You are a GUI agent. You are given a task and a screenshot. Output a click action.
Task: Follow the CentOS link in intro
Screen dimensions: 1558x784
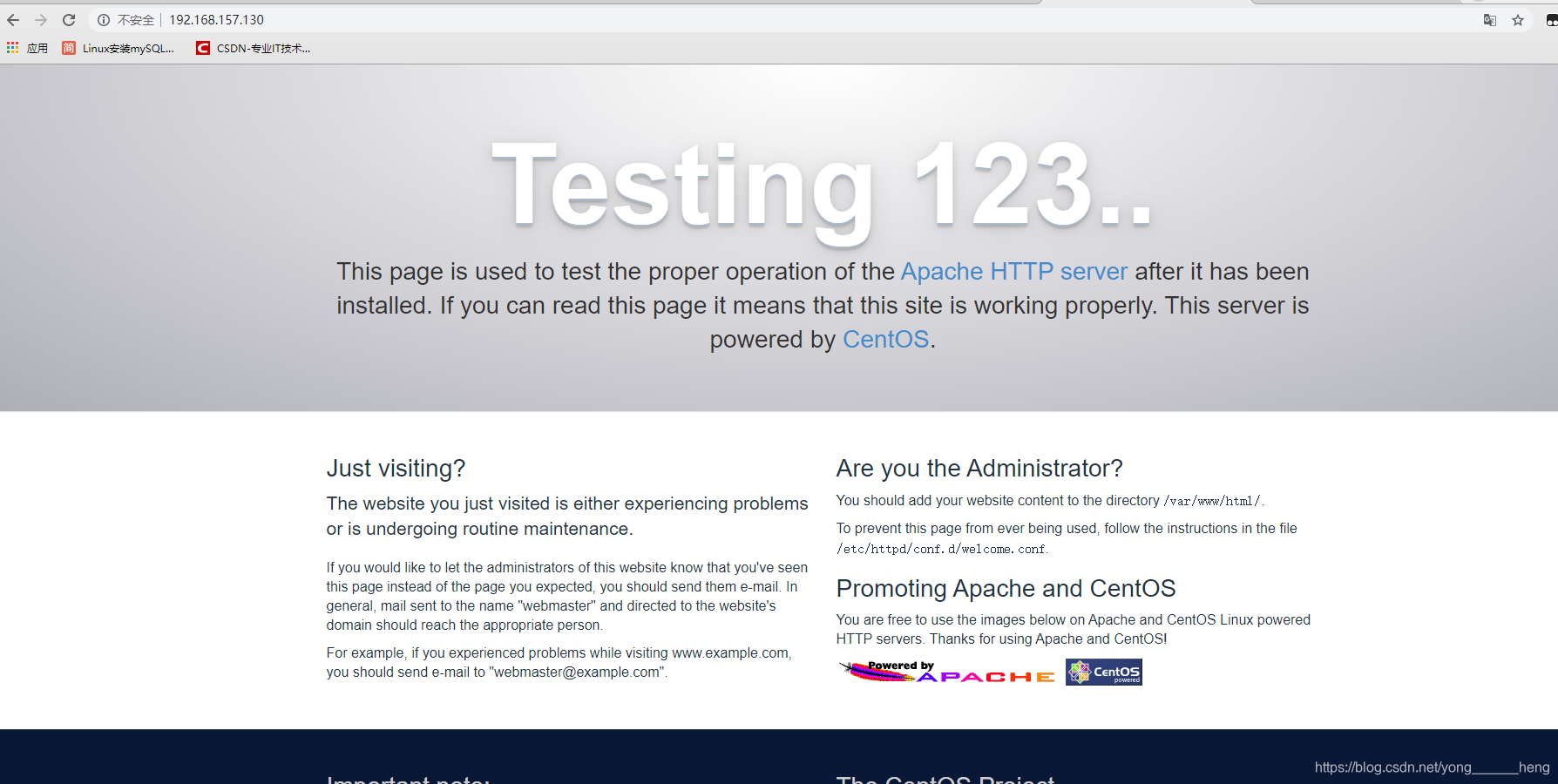pyautogui.click(x=886, y=340)
